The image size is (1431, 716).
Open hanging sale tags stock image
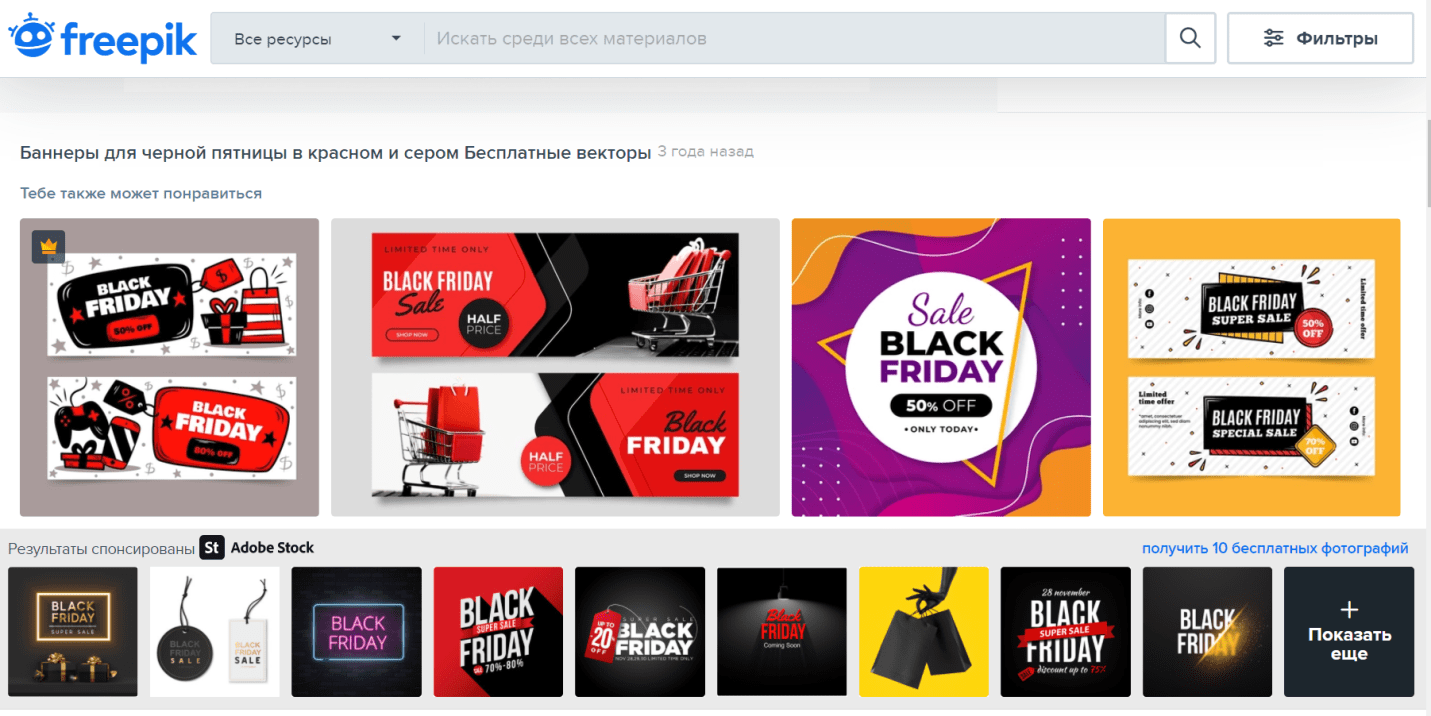(215, 632)
